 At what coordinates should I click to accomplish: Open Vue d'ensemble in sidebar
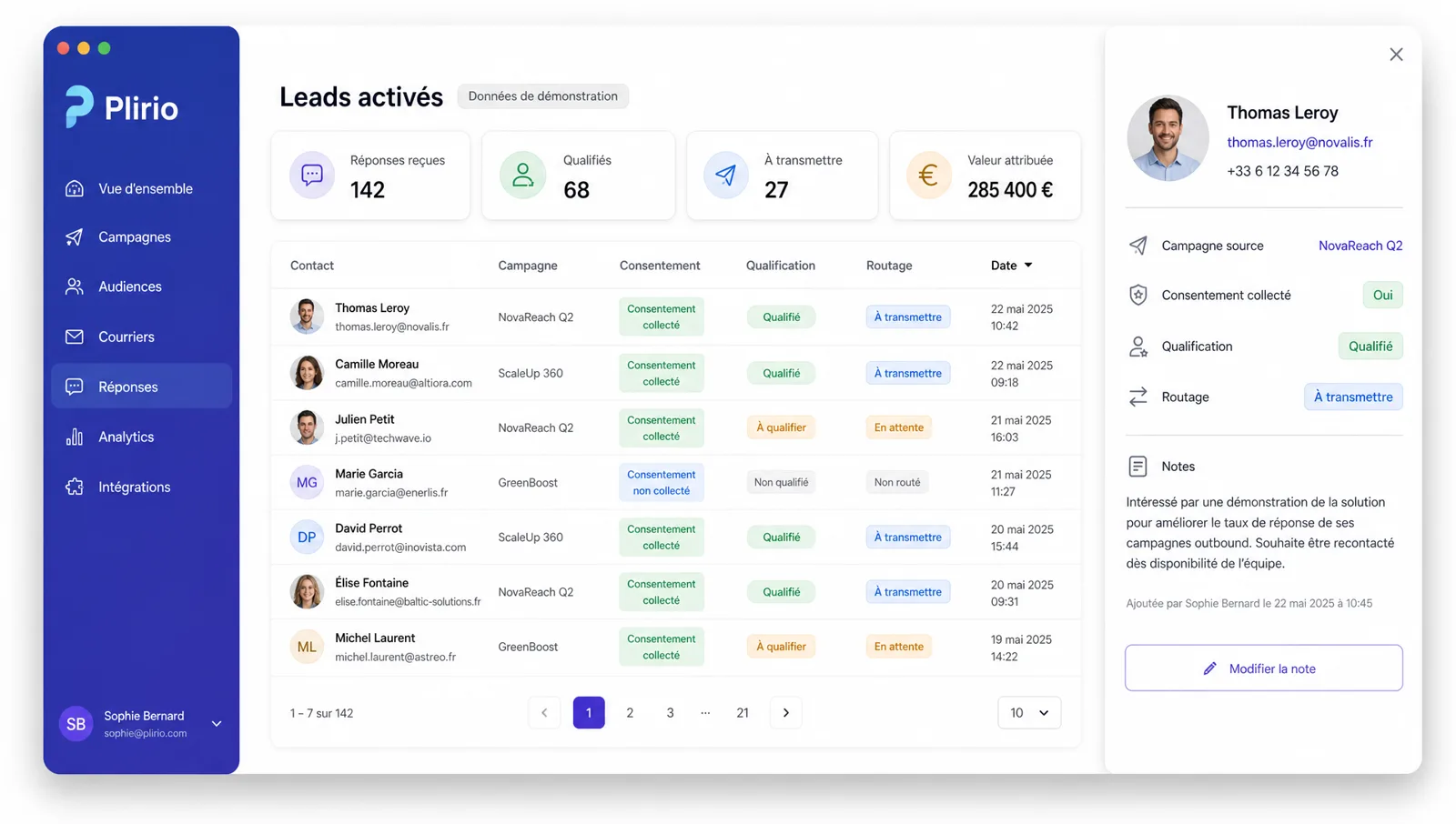[141, 188]
